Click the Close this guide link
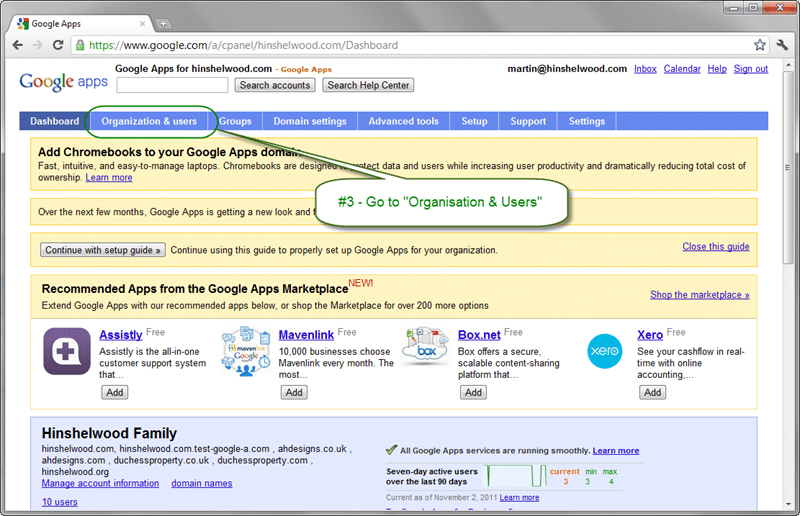800x516 pixels. coord(716,247)
